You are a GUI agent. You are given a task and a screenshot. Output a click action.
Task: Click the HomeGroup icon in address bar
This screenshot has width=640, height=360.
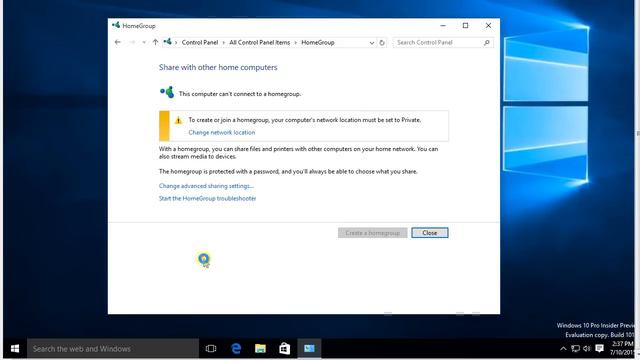pos(167,42)
